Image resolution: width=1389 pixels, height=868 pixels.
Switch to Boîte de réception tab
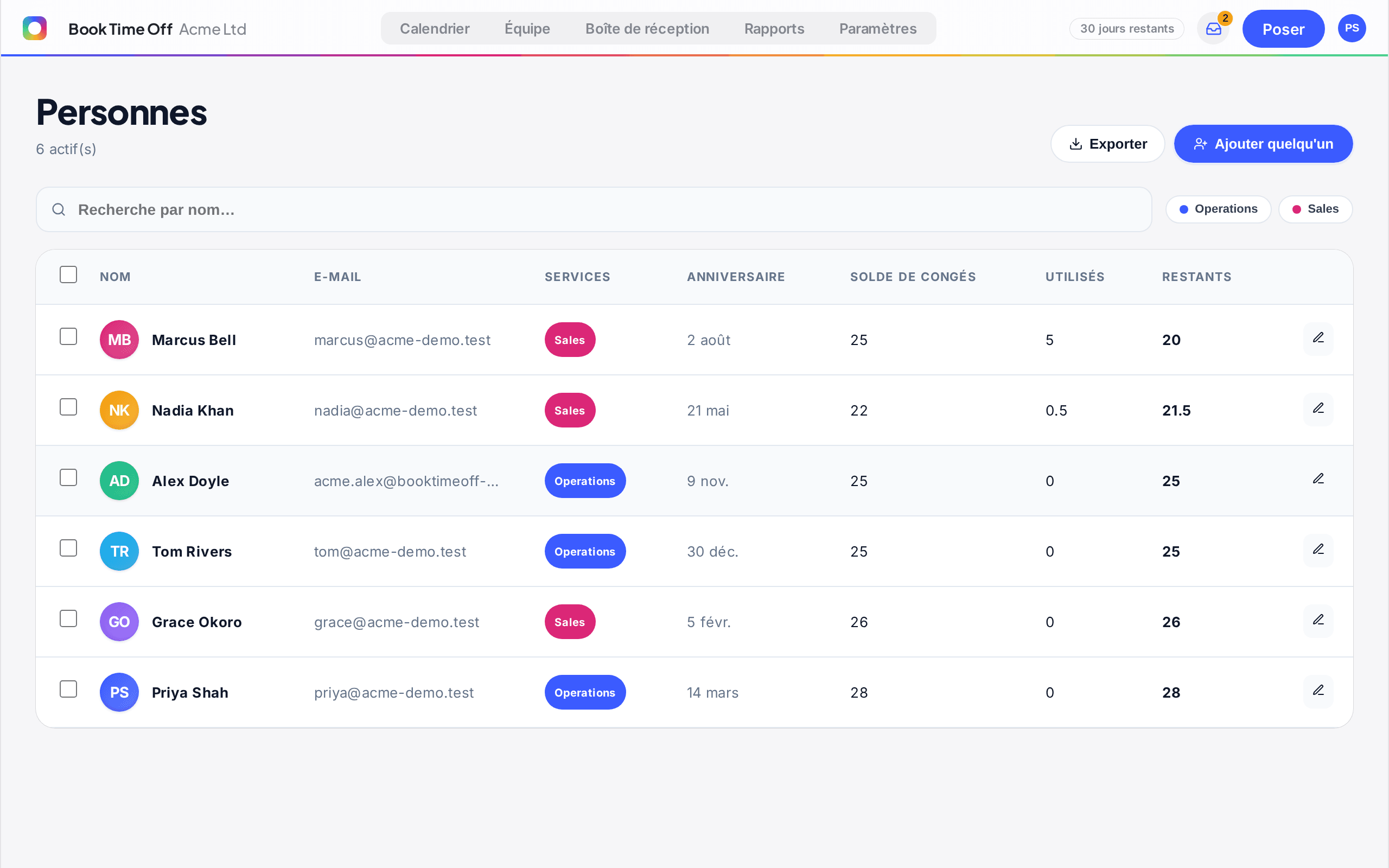point(647,29)
